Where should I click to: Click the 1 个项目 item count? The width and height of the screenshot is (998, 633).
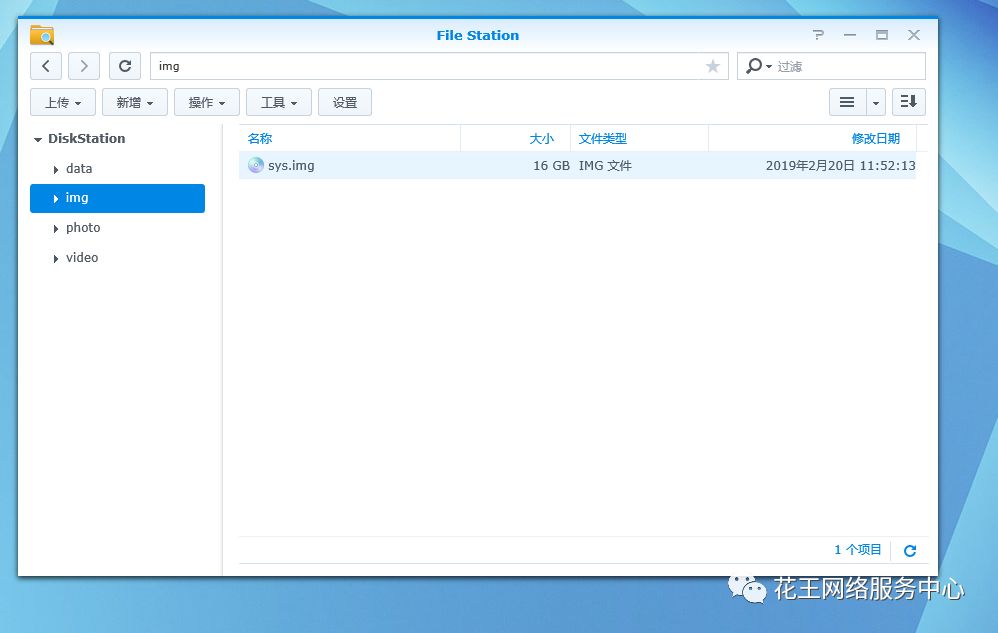[x=858, y=550]
